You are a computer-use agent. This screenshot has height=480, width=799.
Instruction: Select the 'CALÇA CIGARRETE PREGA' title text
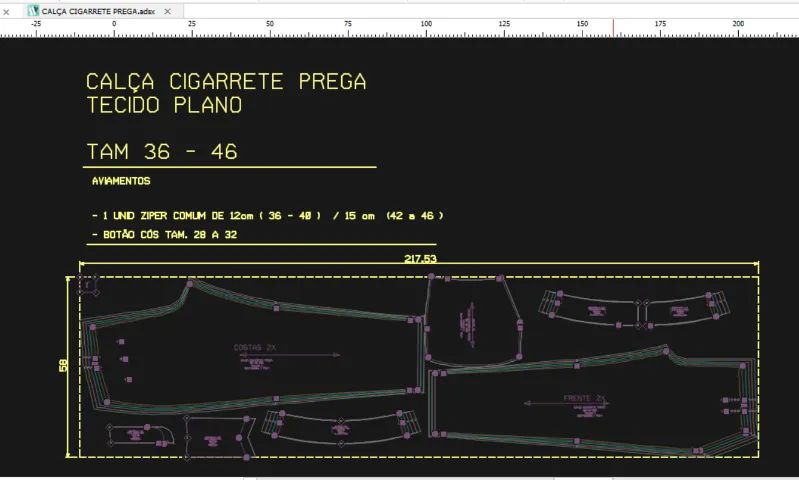click(x=226, y=82)
